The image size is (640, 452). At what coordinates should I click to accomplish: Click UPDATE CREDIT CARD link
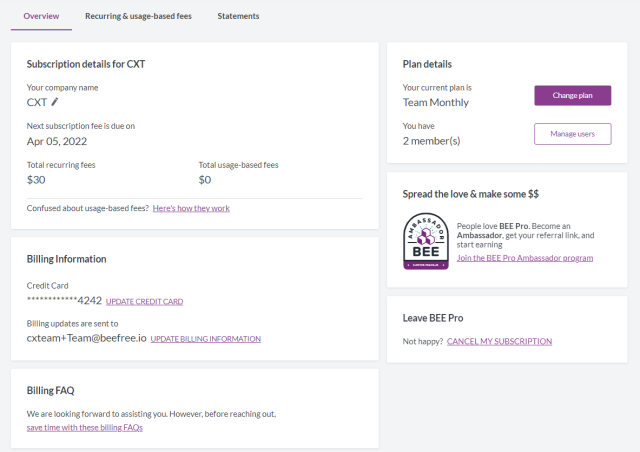[144, 301]
